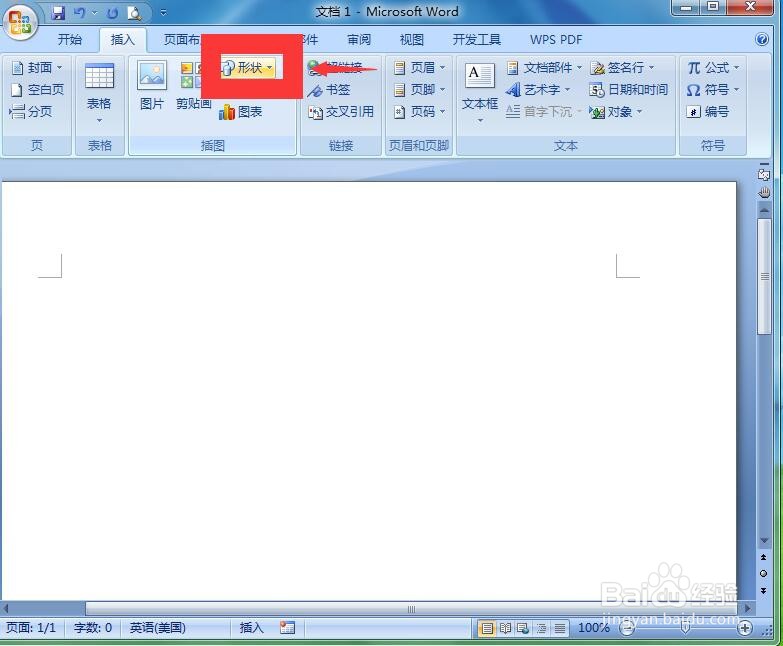
Task: Switch to draft view
Action: [x=560, y=628]
